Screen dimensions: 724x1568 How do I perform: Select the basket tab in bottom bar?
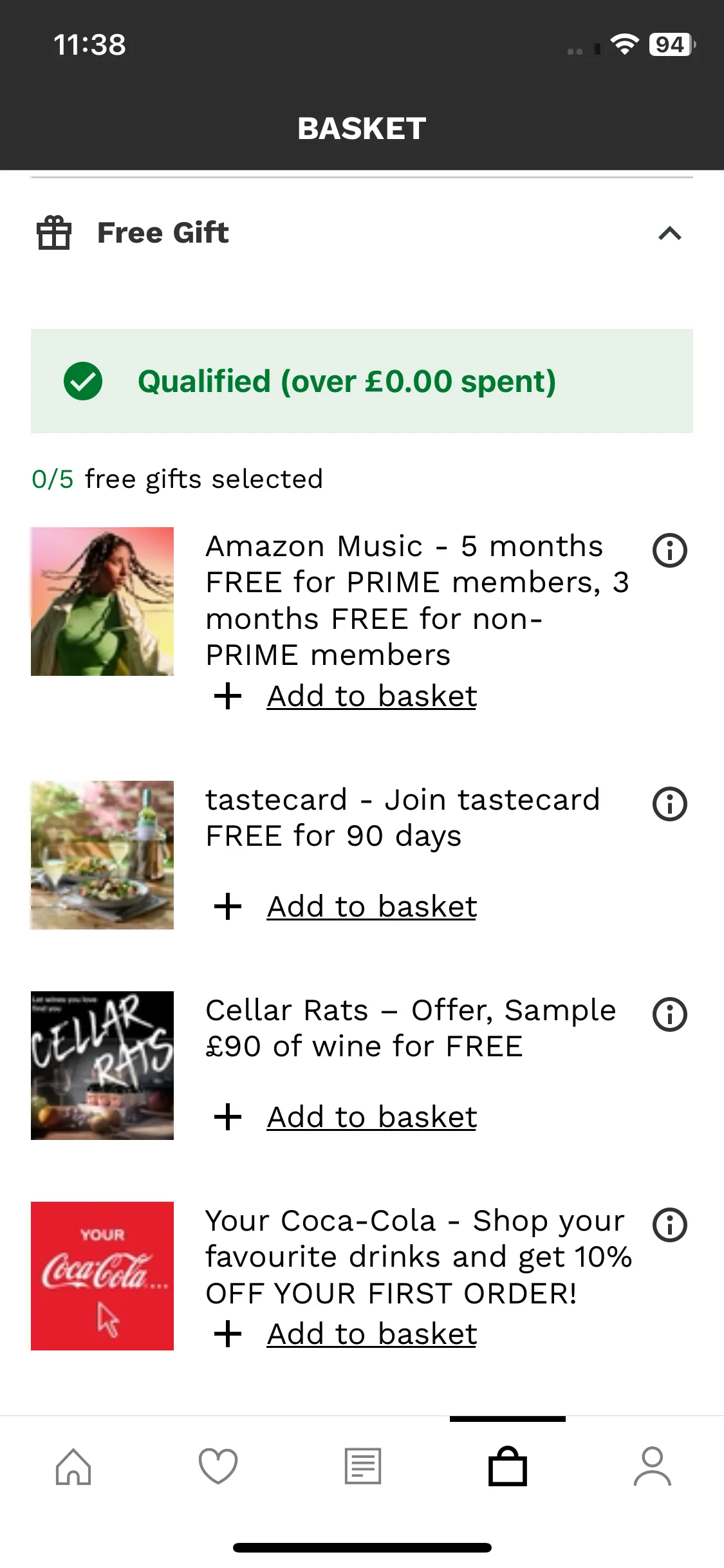pos(508,1467)
